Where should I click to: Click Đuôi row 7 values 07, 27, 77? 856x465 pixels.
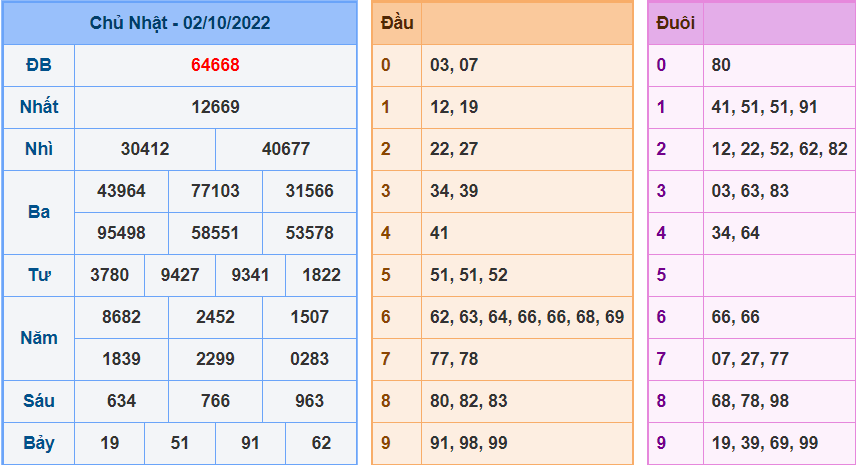(x=750, y=359)
